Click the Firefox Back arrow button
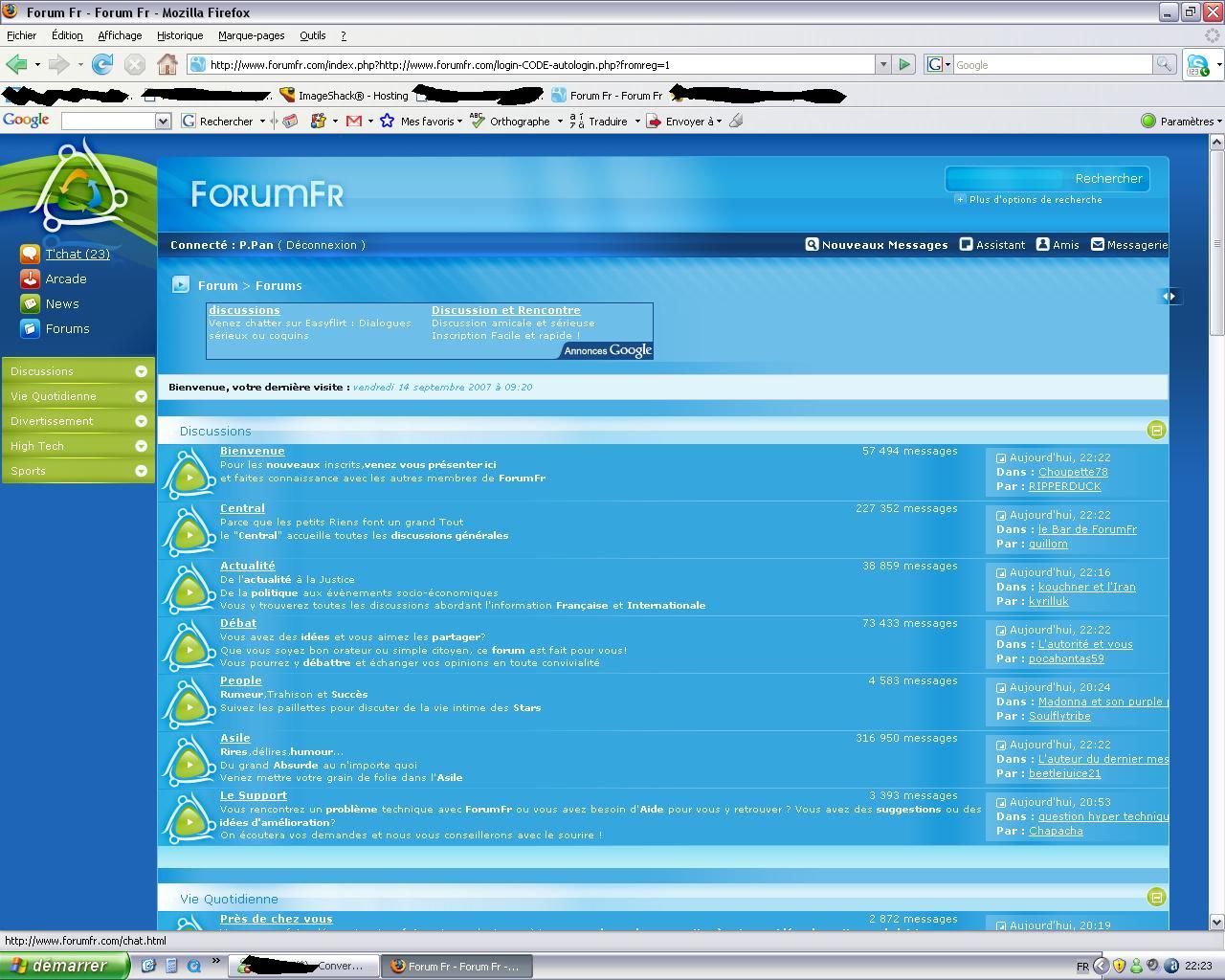The height and width of the screenshot is (980, 1225). coord(16,64)
